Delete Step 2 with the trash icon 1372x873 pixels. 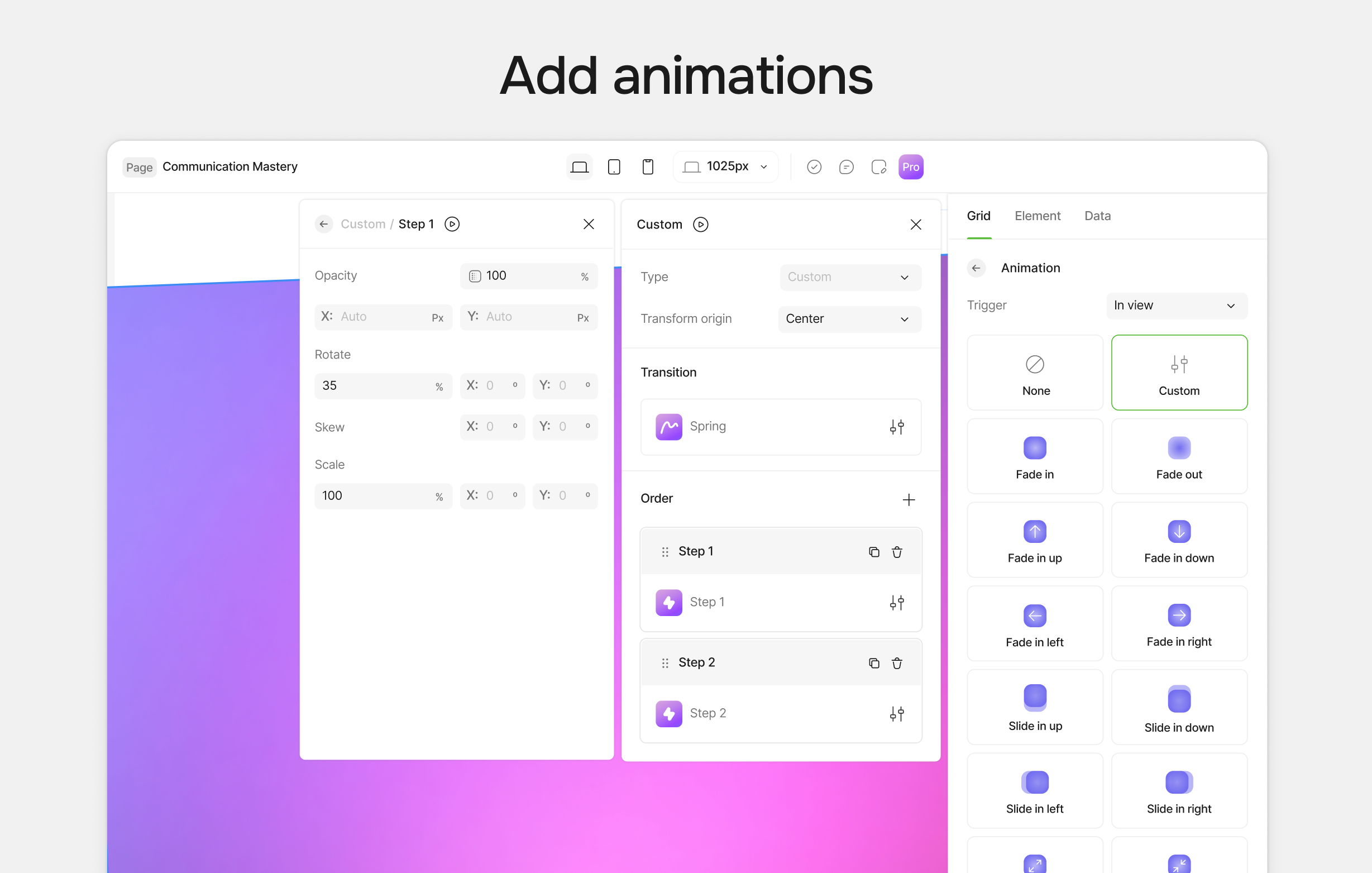[x=897, y=663]
